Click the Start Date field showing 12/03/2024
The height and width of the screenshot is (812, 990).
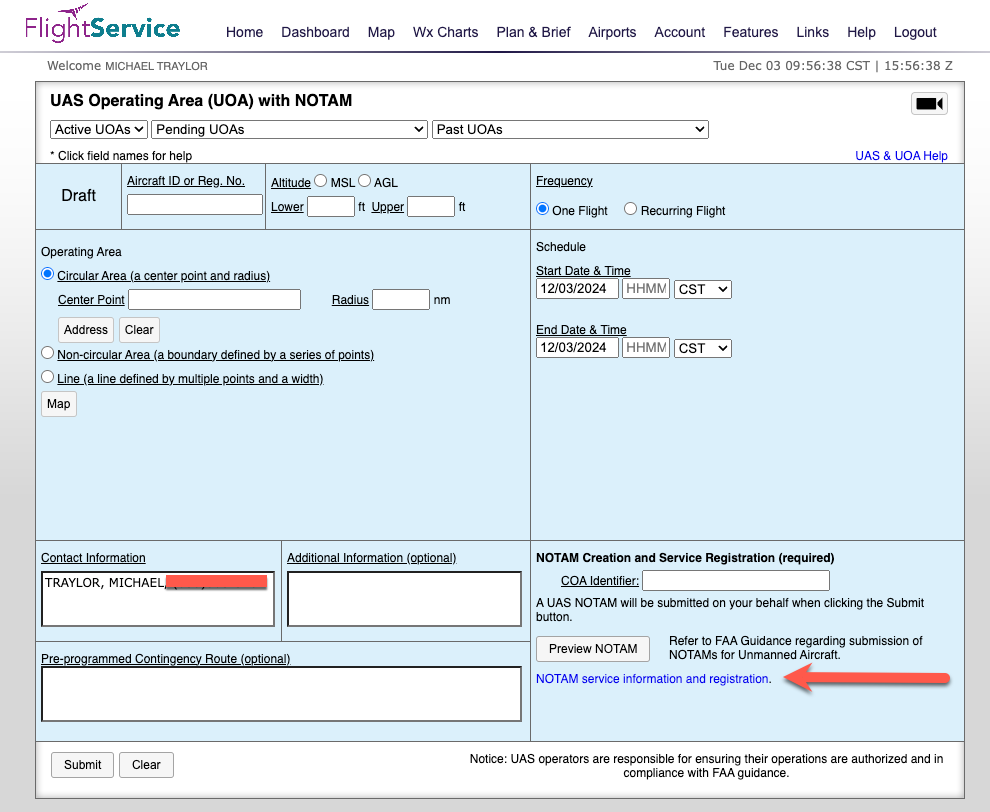click(577, 289)
